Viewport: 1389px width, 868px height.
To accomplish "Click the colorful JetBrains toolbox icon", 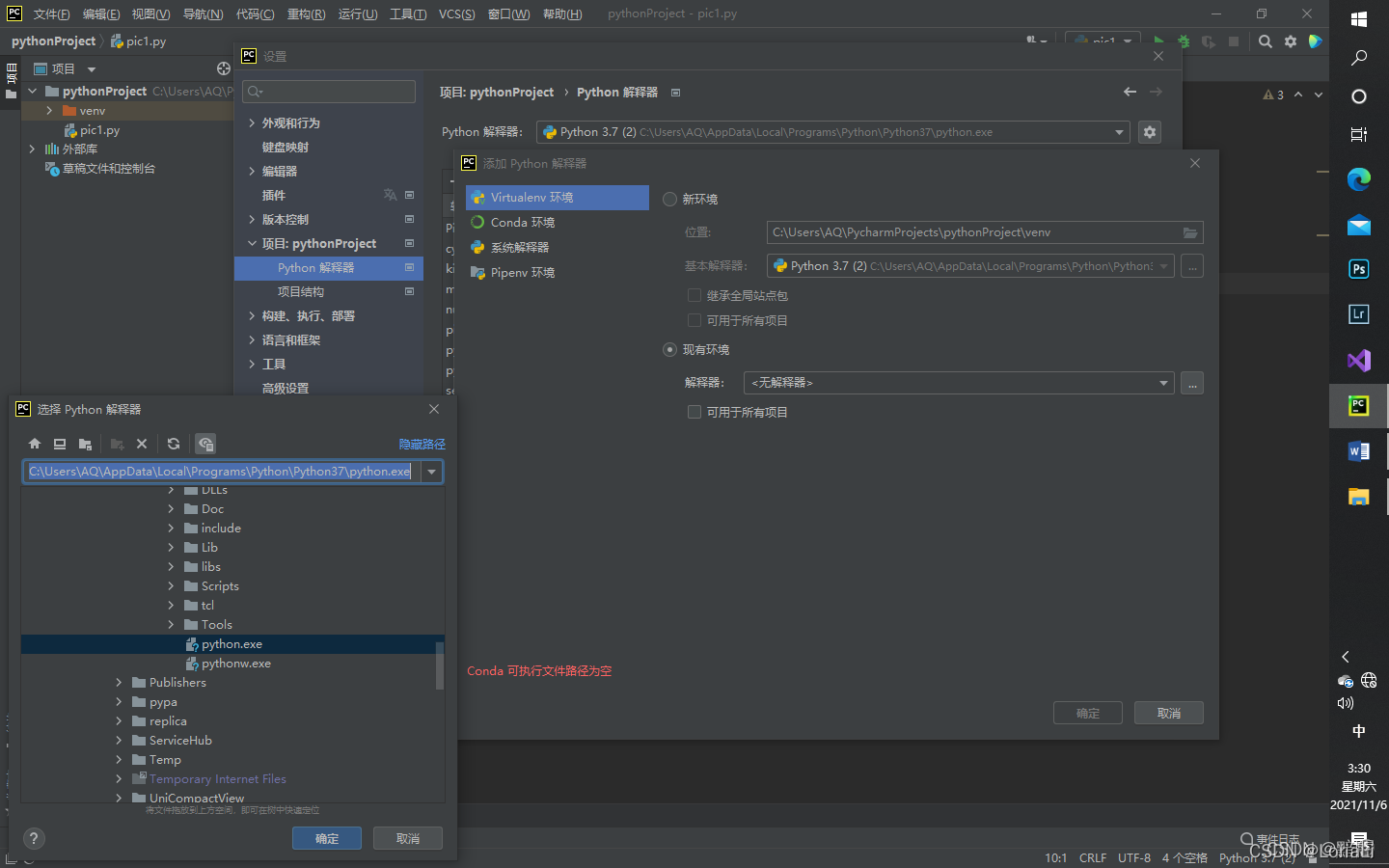I will point(1315,41).
